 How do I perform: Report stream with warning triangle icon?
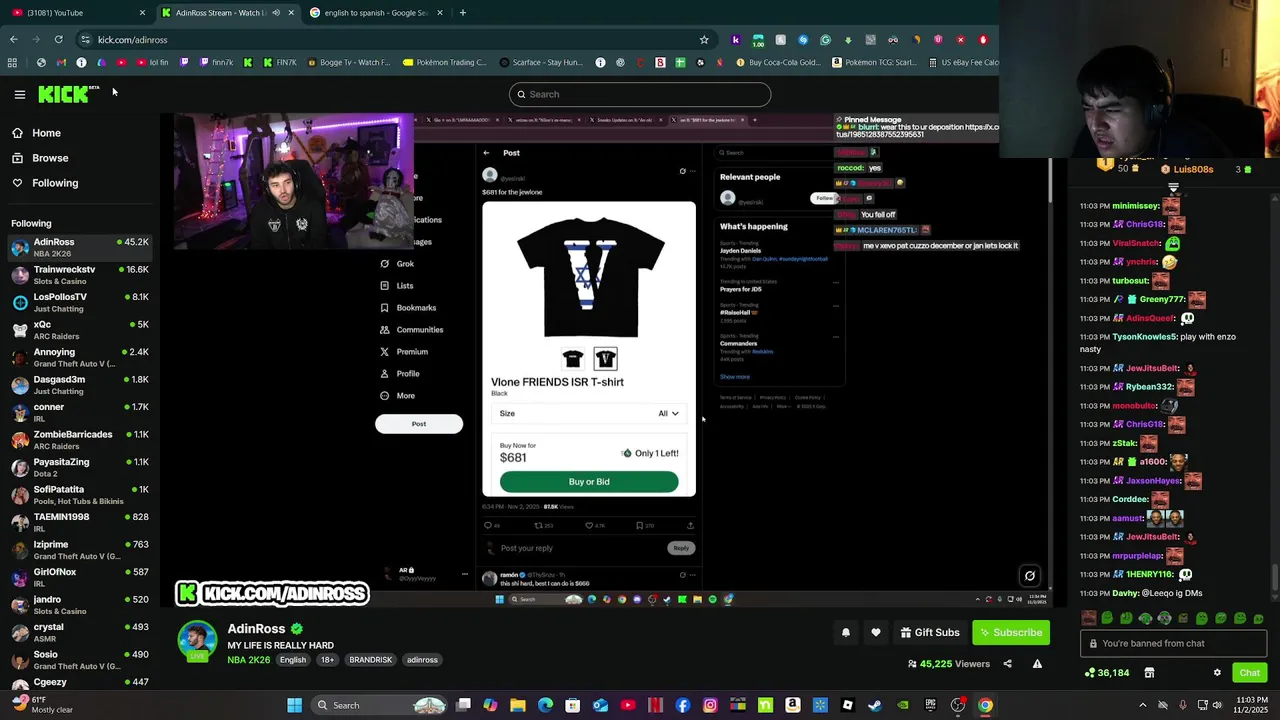pos(1037,664)
